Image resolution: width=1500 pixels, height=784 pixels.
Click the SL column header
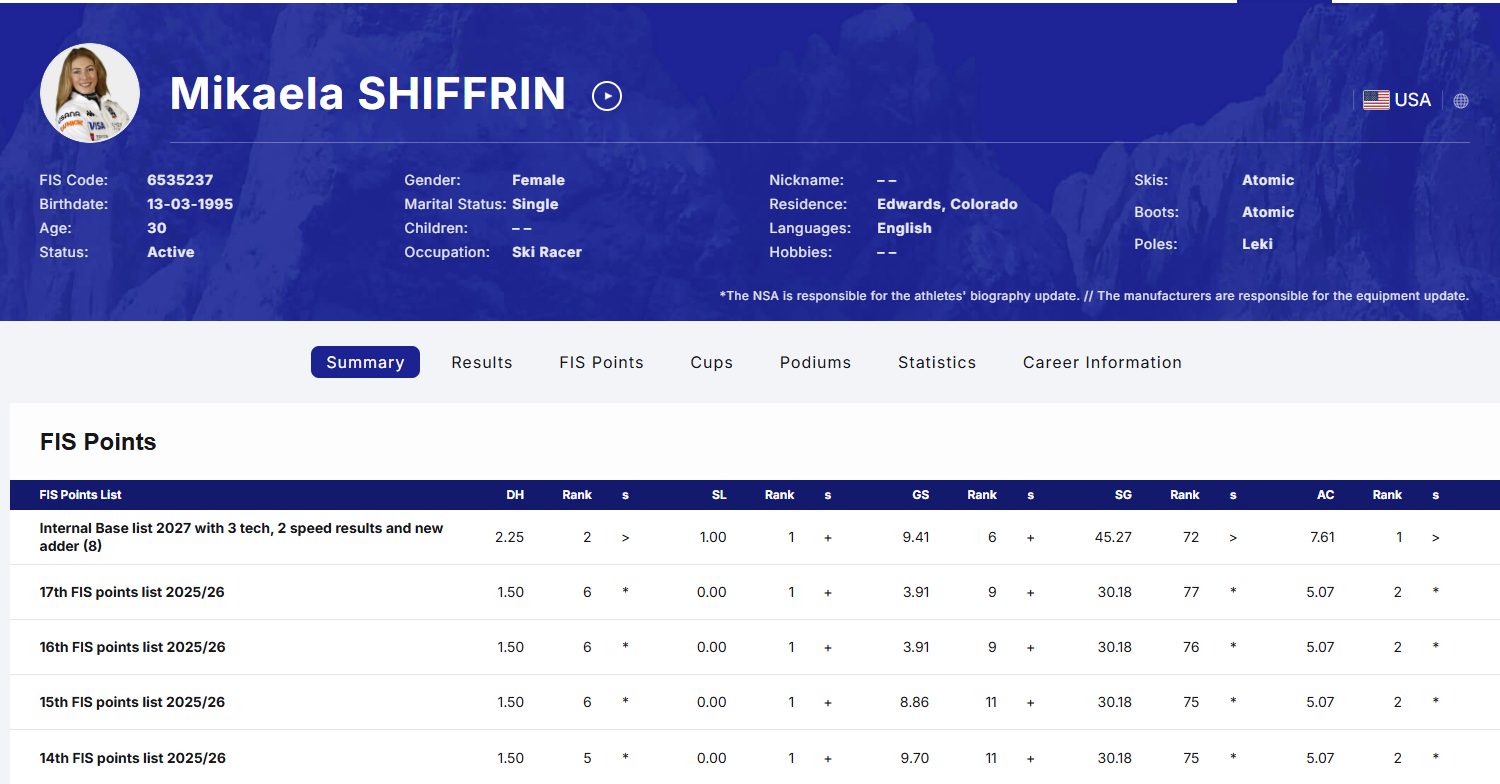pyautogui.click(x=719, y=495)
